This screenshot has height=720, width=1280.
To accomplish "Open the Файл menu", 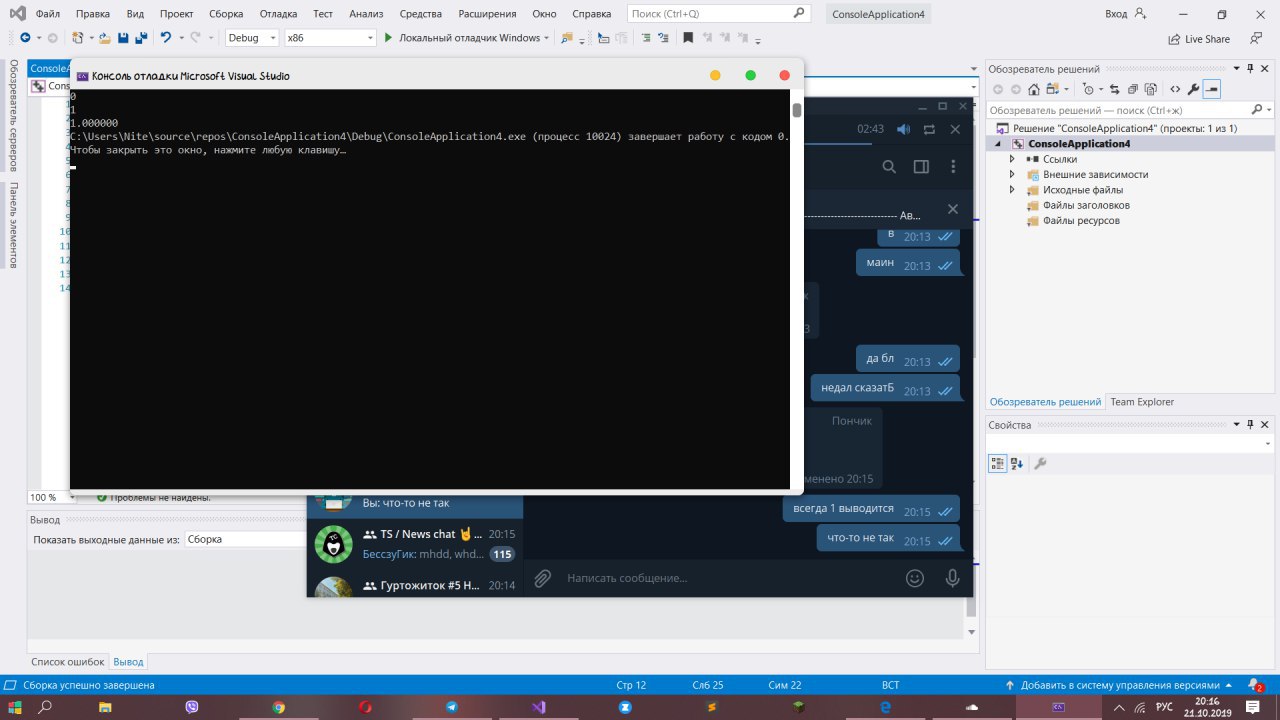I will [x=48, y=14].
